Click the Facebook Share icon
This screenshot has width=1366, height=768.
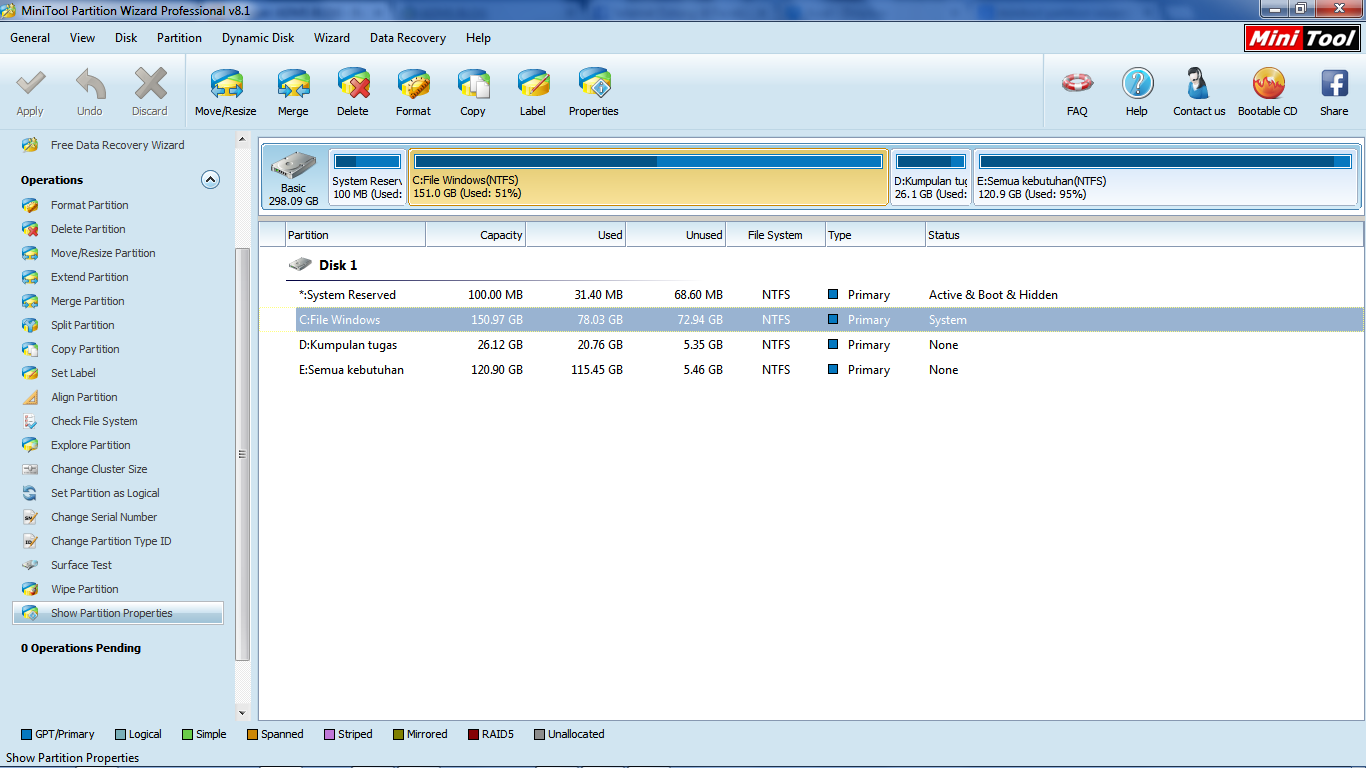1334,82
